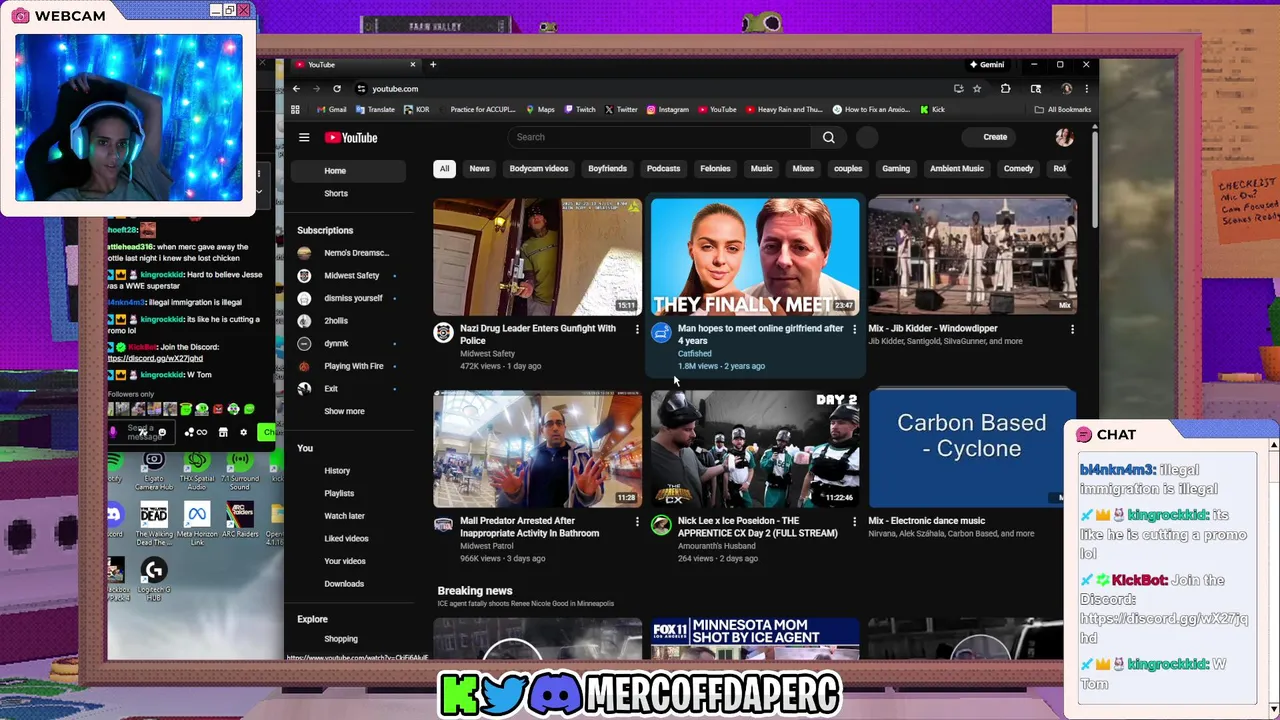The width and height of the screenshot is (1280, 720).
Task: Click the YouTube page vertical scrollbar
Action: click(1095, 178)
